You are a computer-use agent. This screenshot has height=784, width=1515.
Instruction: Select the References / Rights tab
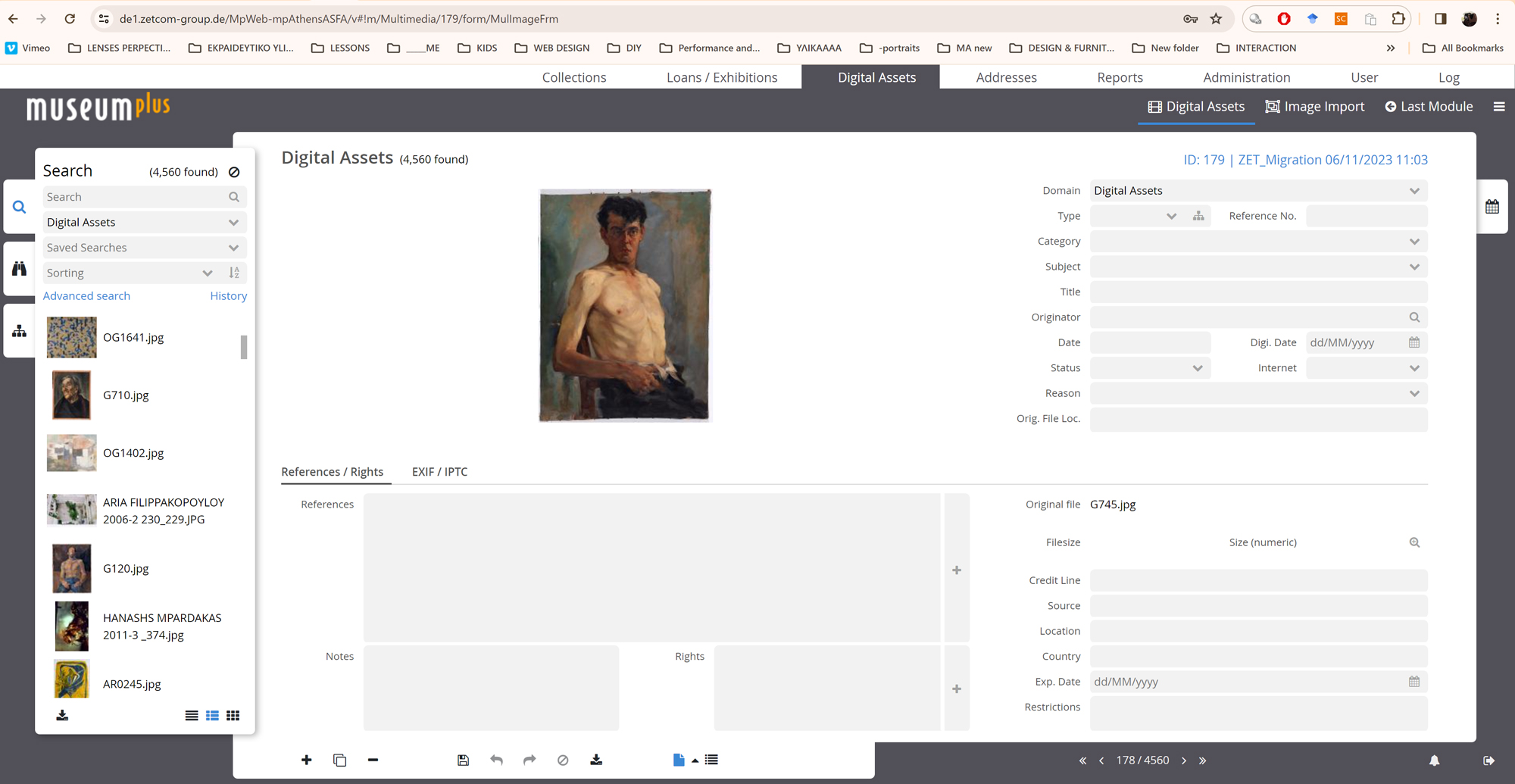click(332, 472)
